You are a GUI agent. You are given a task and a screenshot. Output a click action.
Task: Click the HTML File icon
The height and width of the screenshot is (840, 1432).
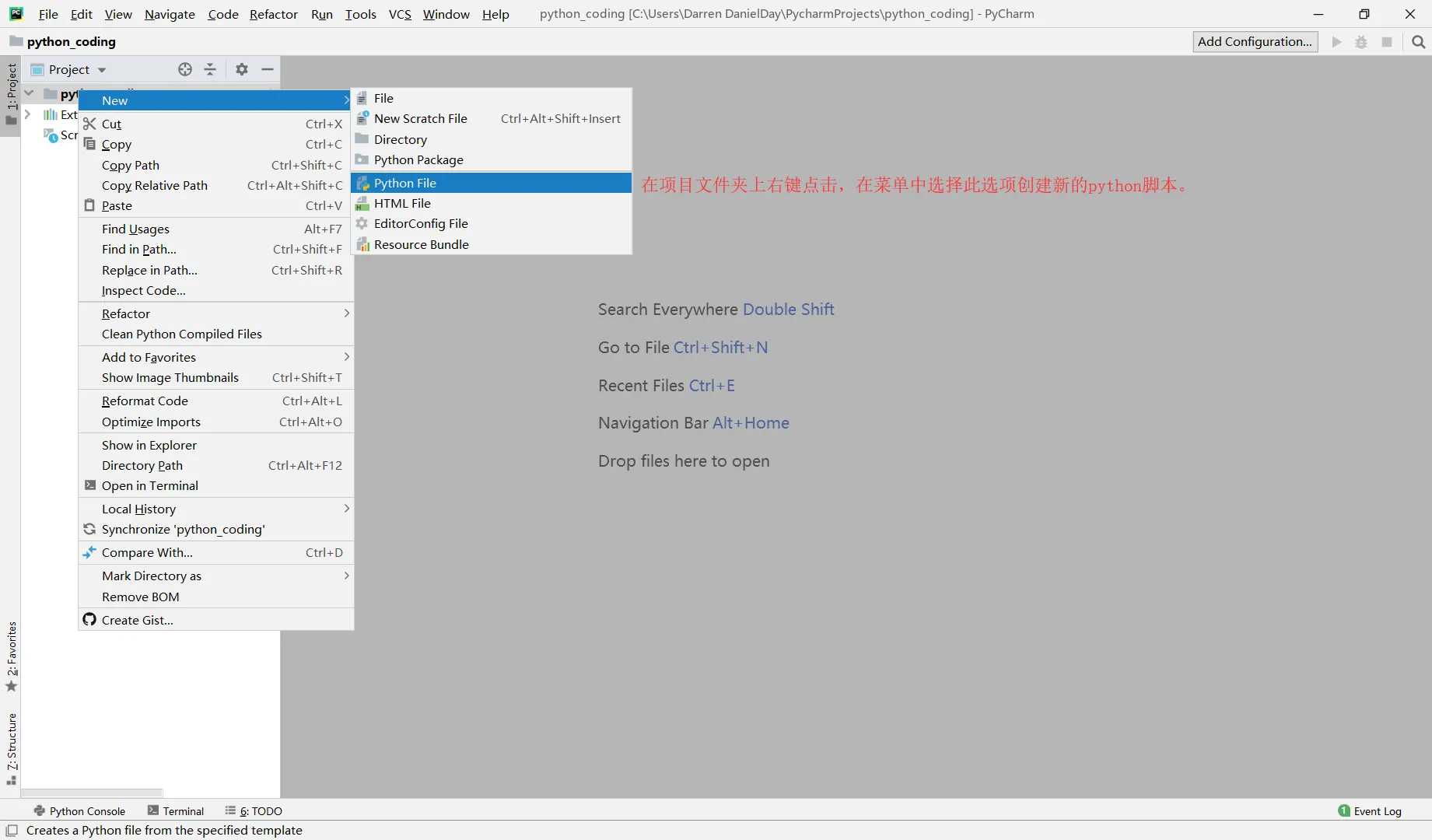click(x=362, y=203)
